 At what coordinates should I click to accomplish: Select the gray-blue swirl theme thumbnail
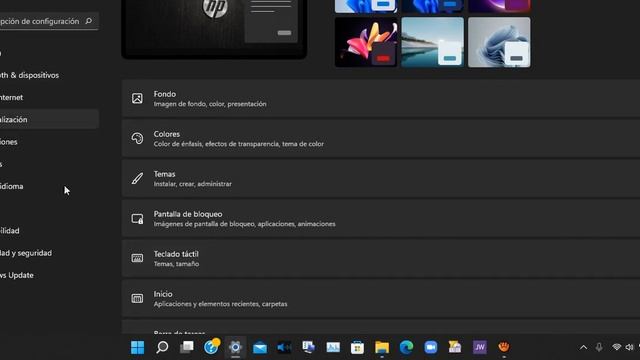coord(499,42)
